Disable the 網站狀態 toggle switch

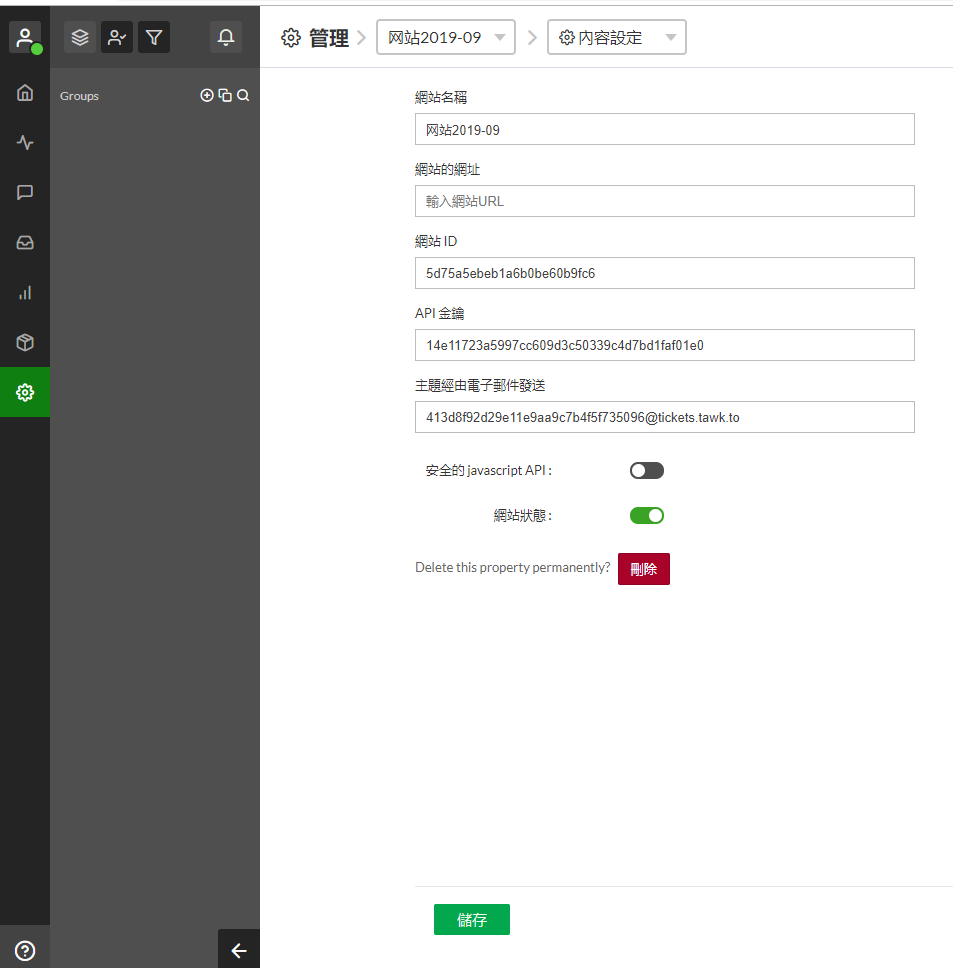click(646, 516)
